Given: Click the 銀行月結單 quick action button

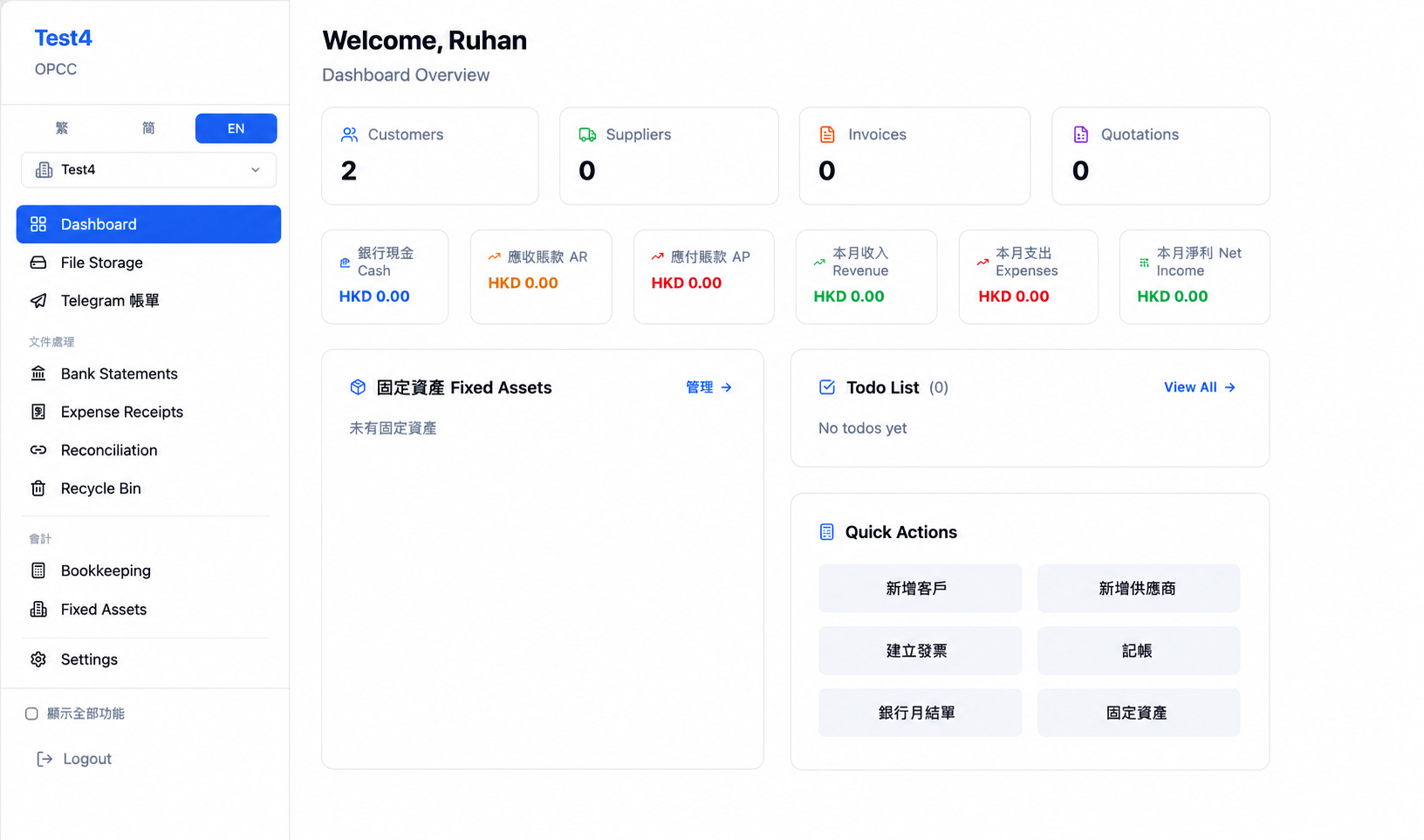Looking at the screenshot, I should [x=920, y=713].
